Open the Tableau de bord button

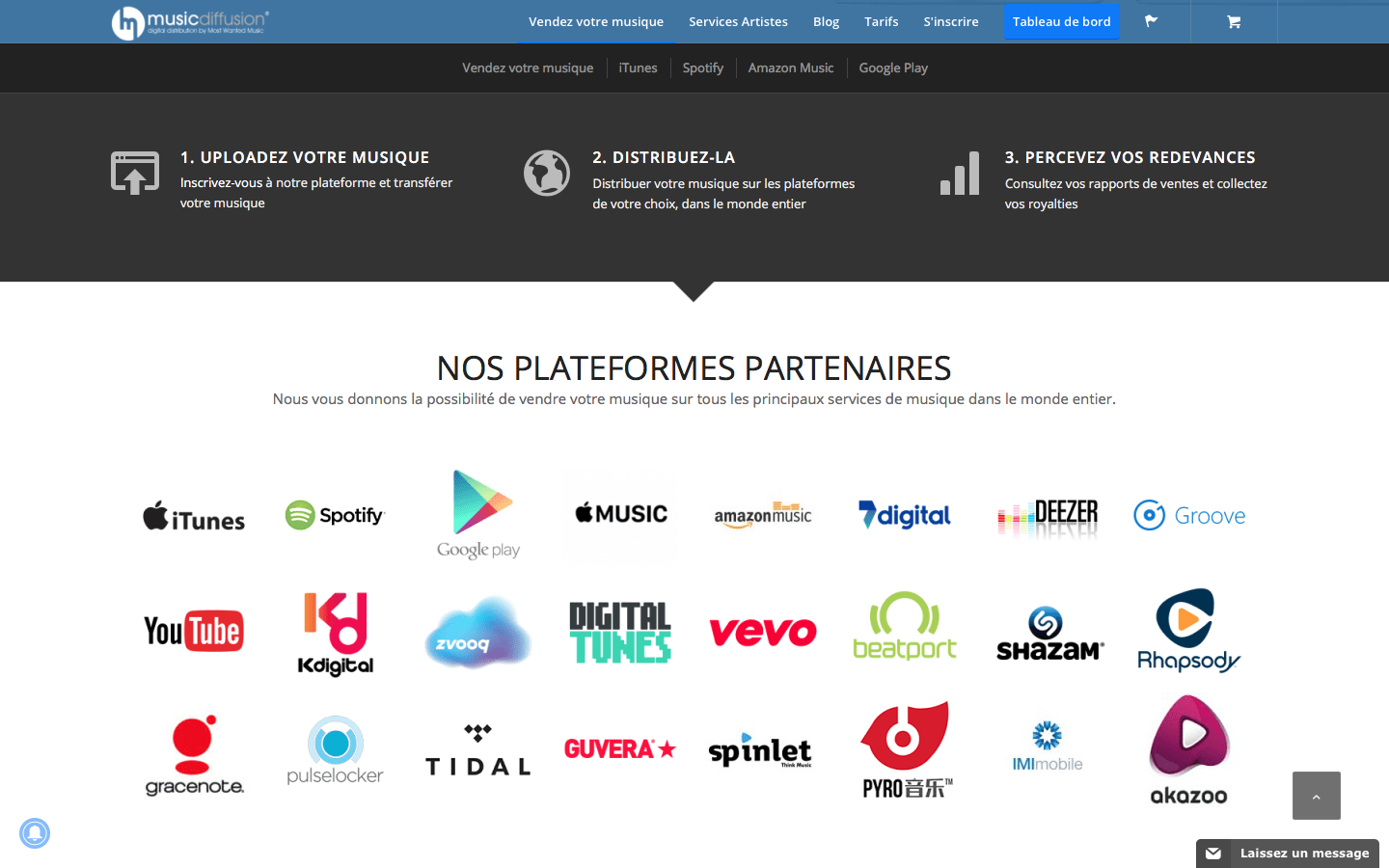[1062, 21]
